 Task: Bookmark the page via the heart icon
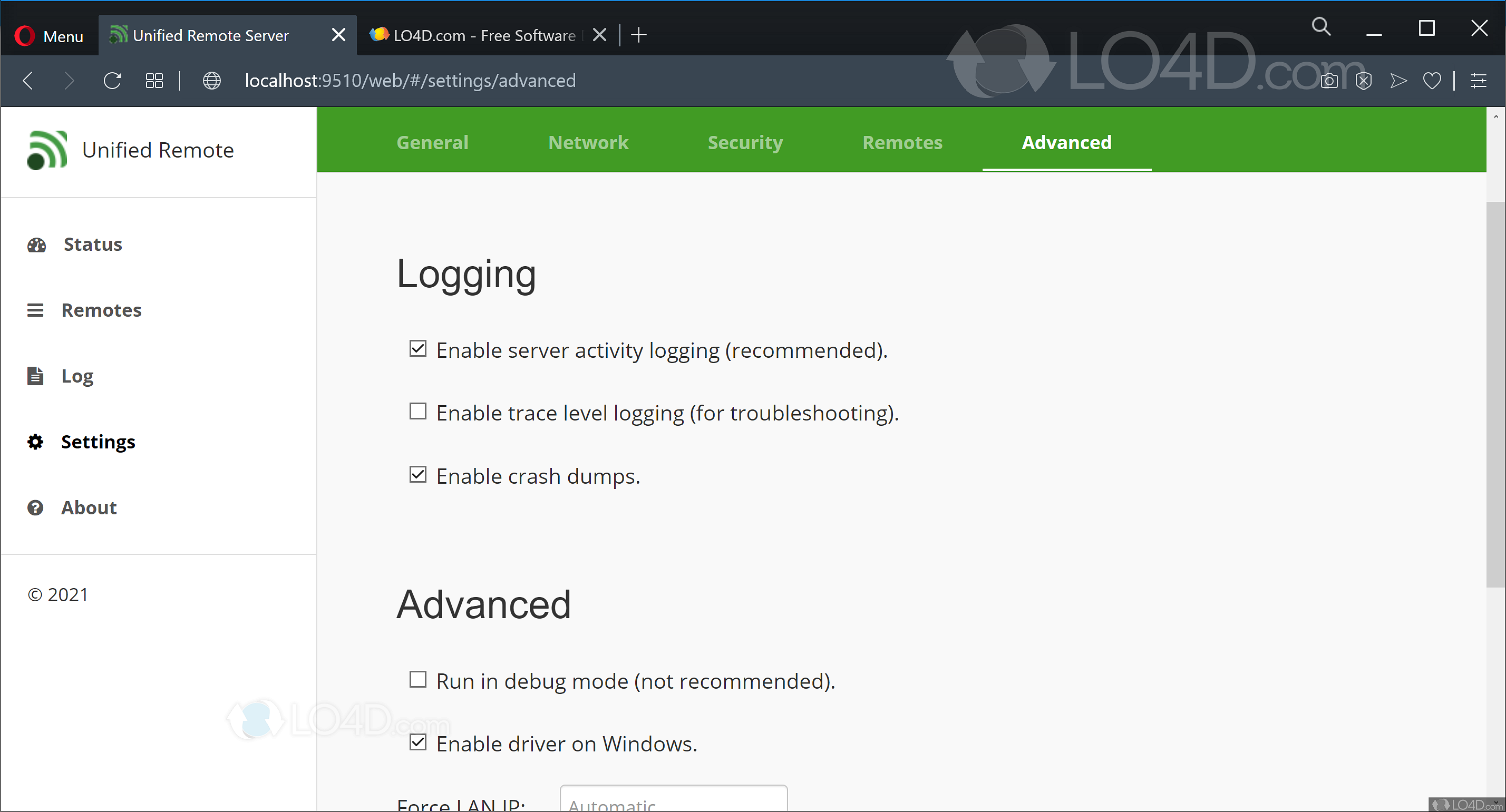tap(1432, 81)
